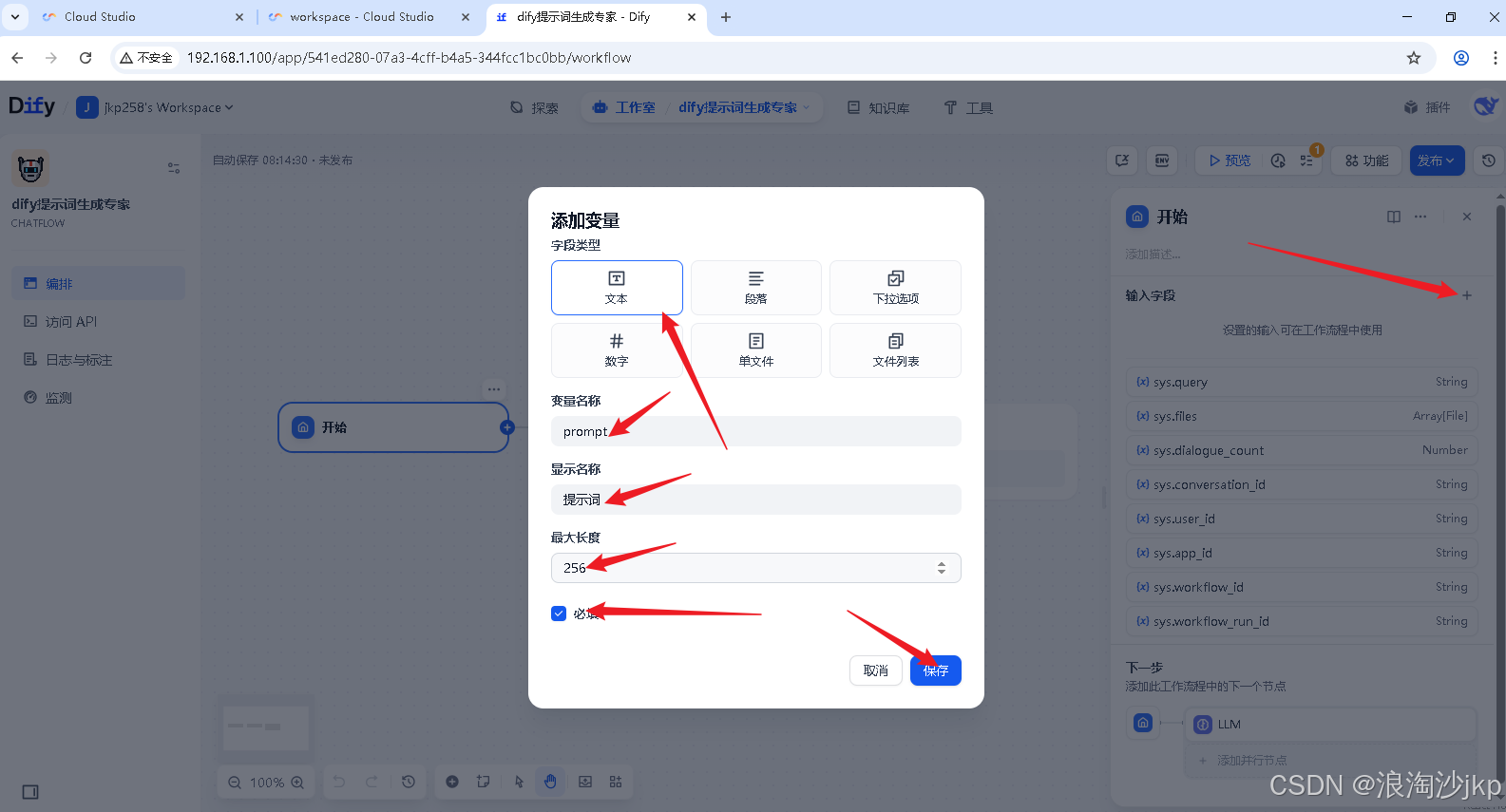Open the 访问 API menu item
This screenshot has width=1506, height=812.
[x=99, y=322]
